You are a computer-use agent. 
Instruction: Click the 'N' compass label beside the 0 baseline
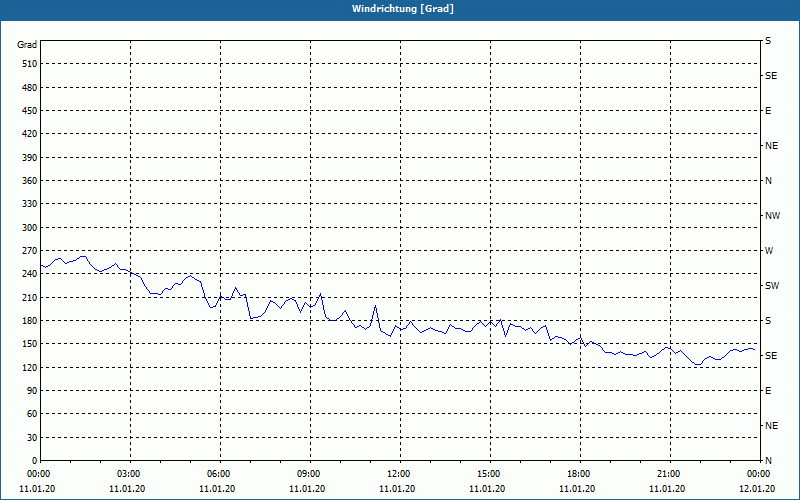[768, 461]
